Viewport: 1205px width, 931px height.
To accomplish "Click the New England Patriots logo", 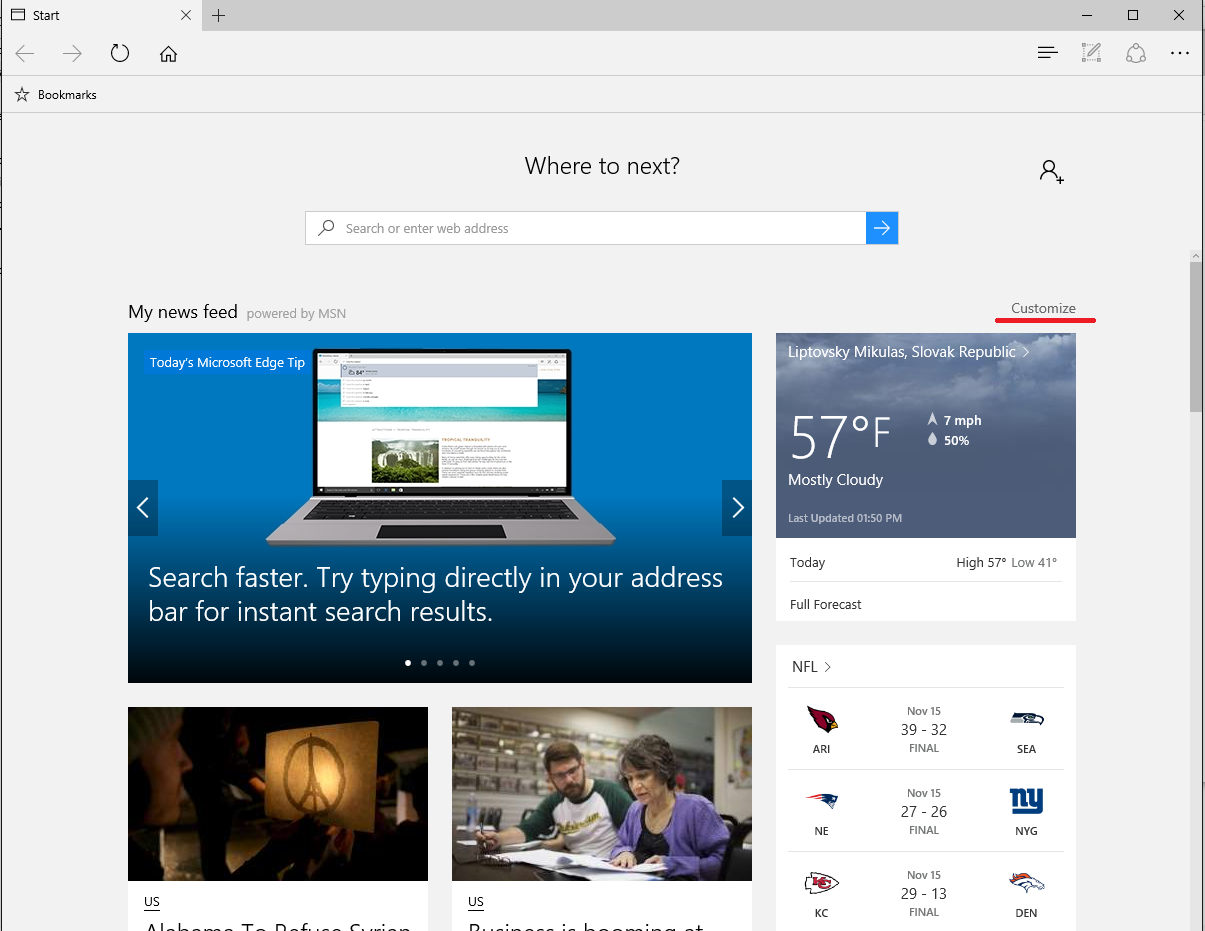I will (821, 801).
